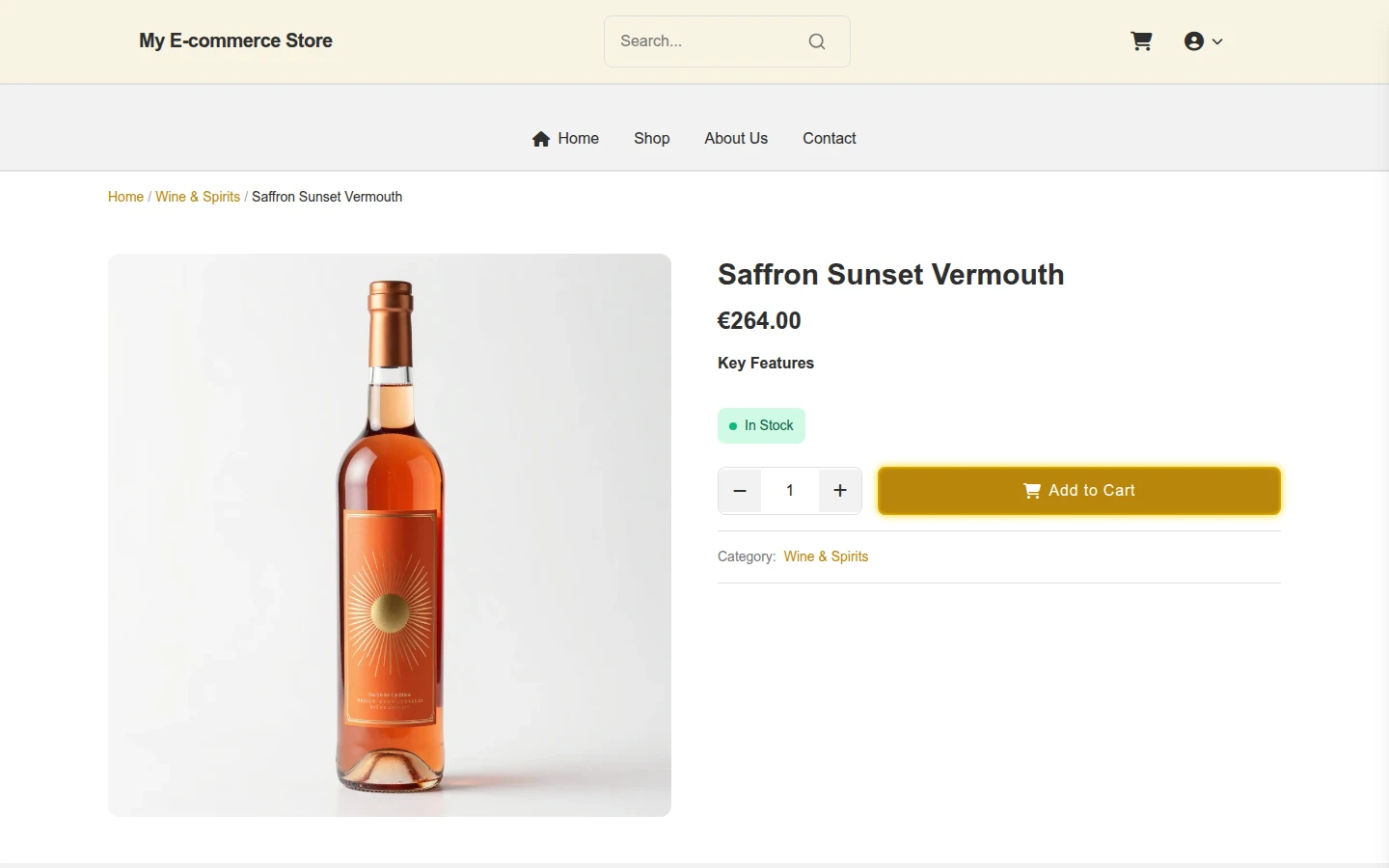Click the Add to Cart button
The width and height of the screenshot is (1389, 868).
coord(1079,491)
